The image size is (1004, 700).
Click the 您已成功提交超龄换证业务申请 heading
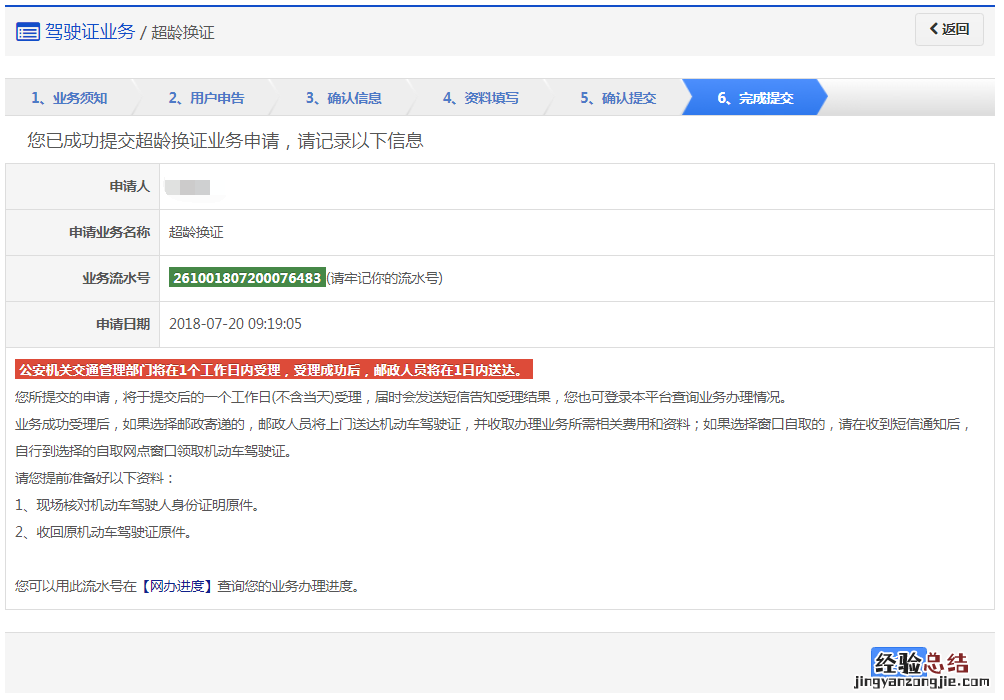(225, 141)
